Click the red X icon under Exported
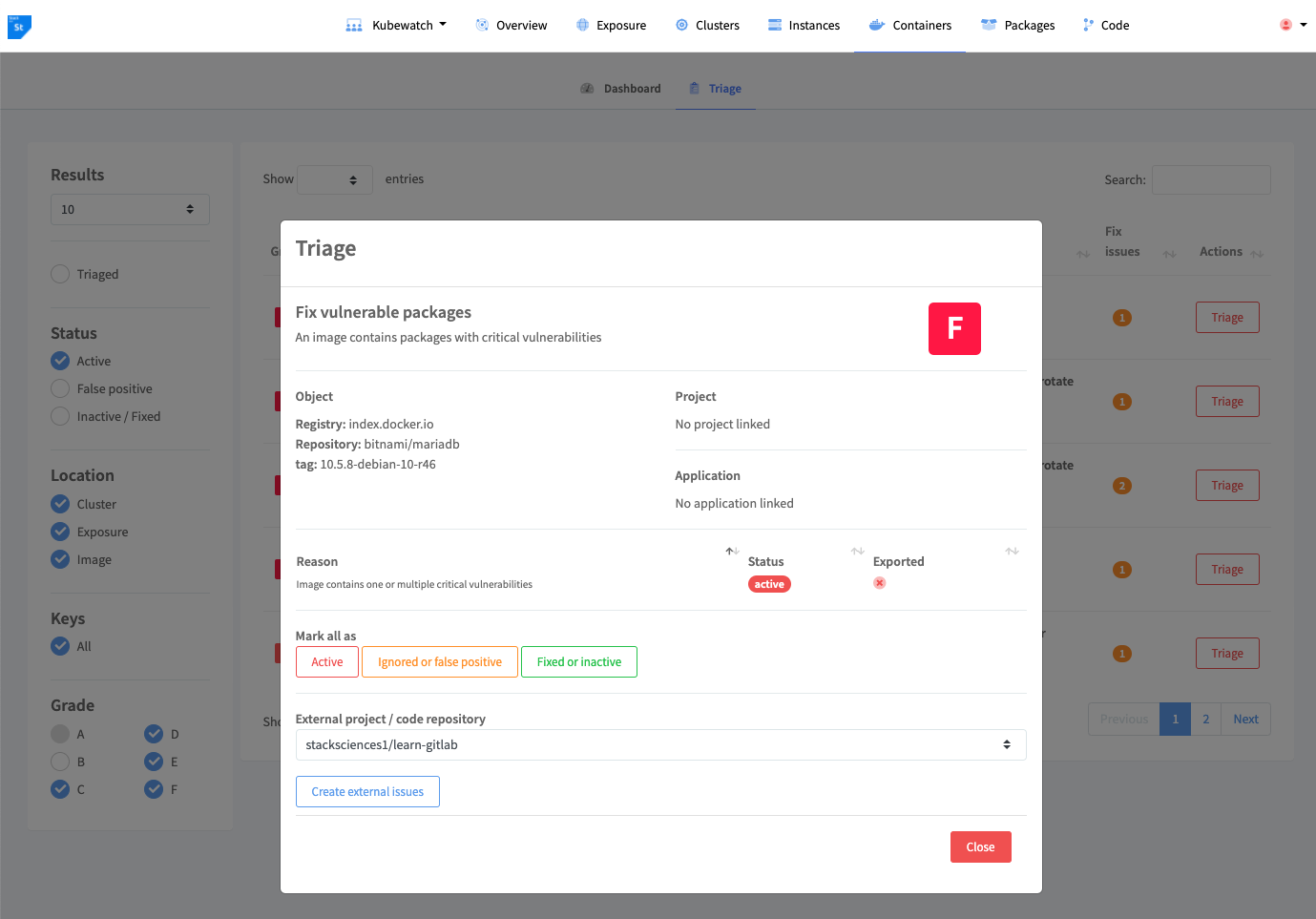 (879, 582)
